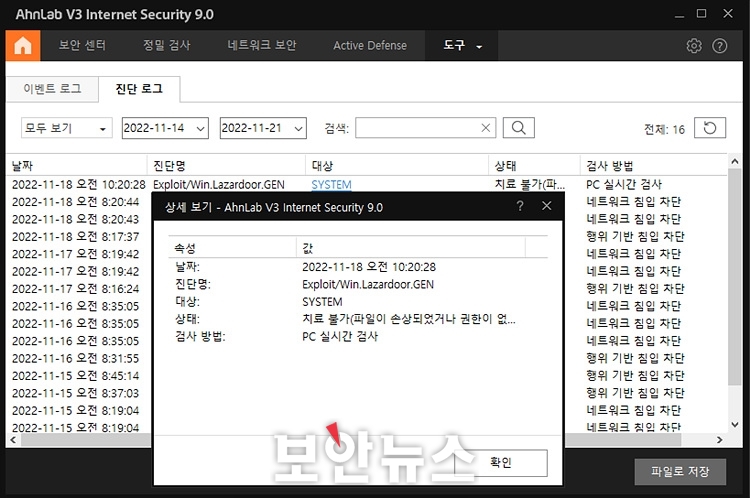
Task: Select the 진단명 property row in dialog
Action: click(358, 284)
